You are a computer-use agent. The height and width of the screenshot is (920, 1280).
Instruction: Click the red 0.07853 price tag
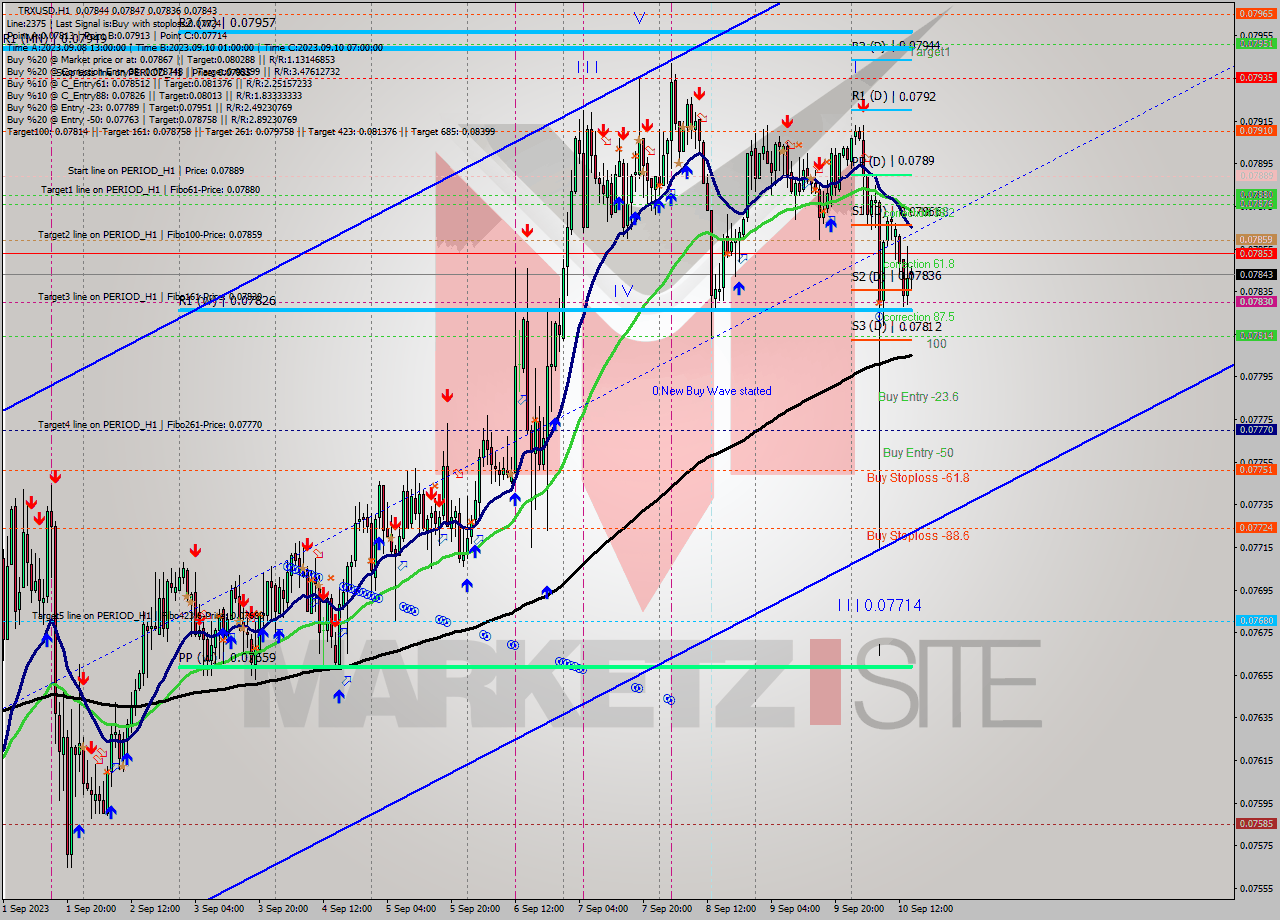tap(1255, 253)
